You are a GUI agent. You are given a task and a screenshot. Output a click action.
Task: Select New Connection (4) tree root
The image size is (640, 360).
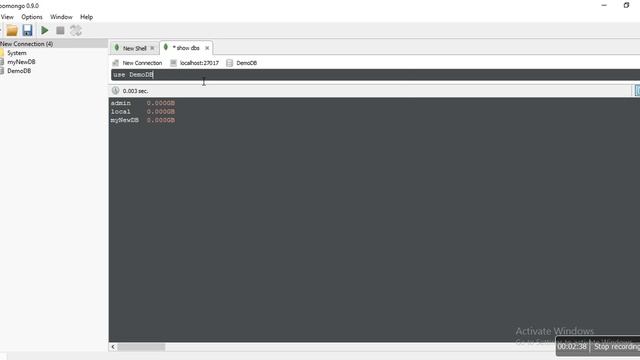pos(27,44)
